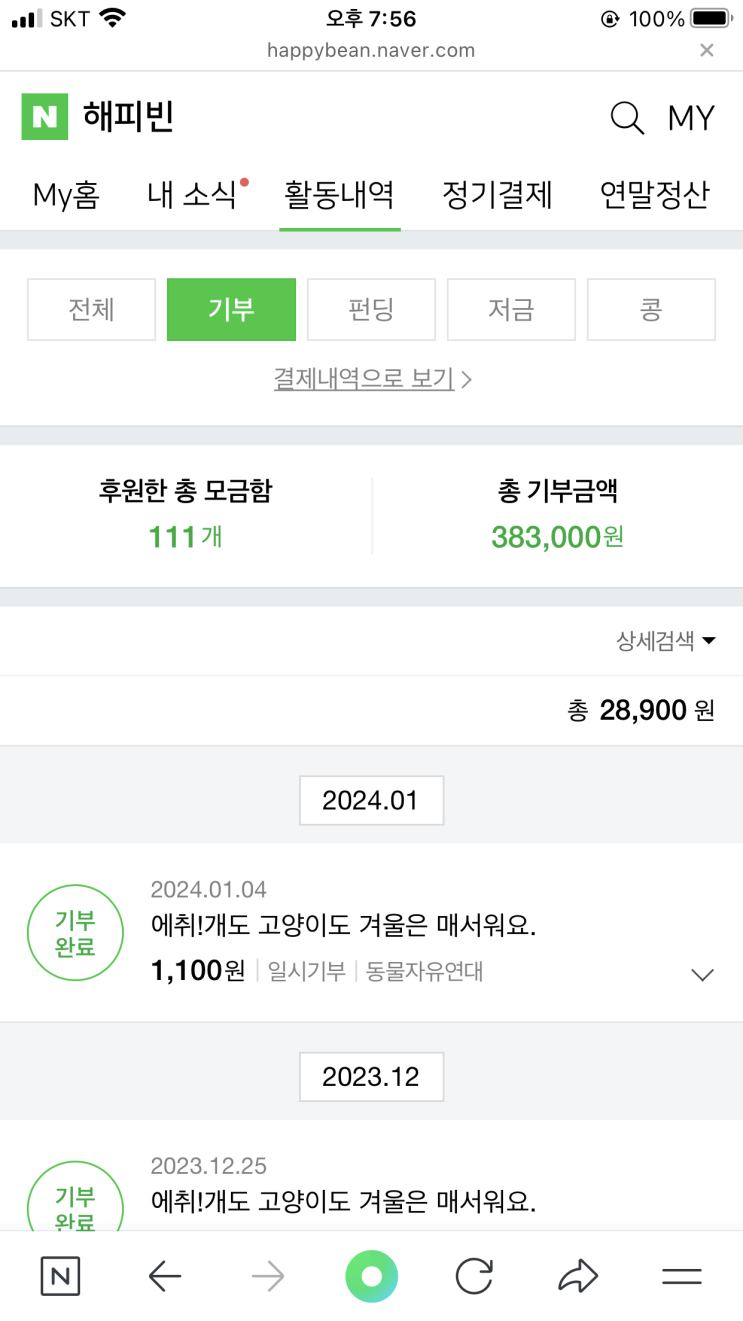Open the search magnifier icon
Viewport: 743px width, 1321px height.
(627, 118)
